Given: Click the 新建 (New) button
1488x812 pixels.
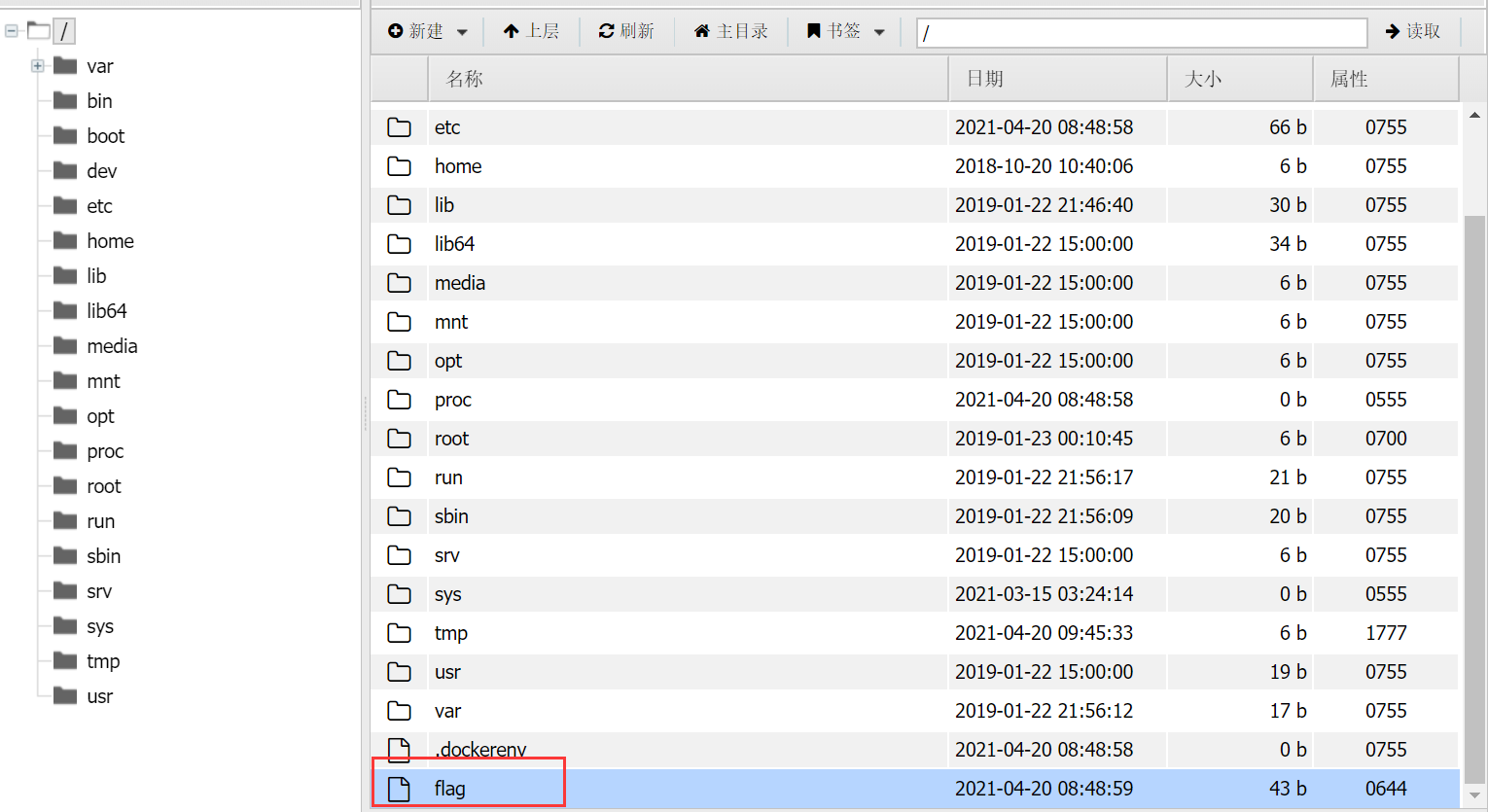Looking at the screenshot, I should tap(415, 31).
